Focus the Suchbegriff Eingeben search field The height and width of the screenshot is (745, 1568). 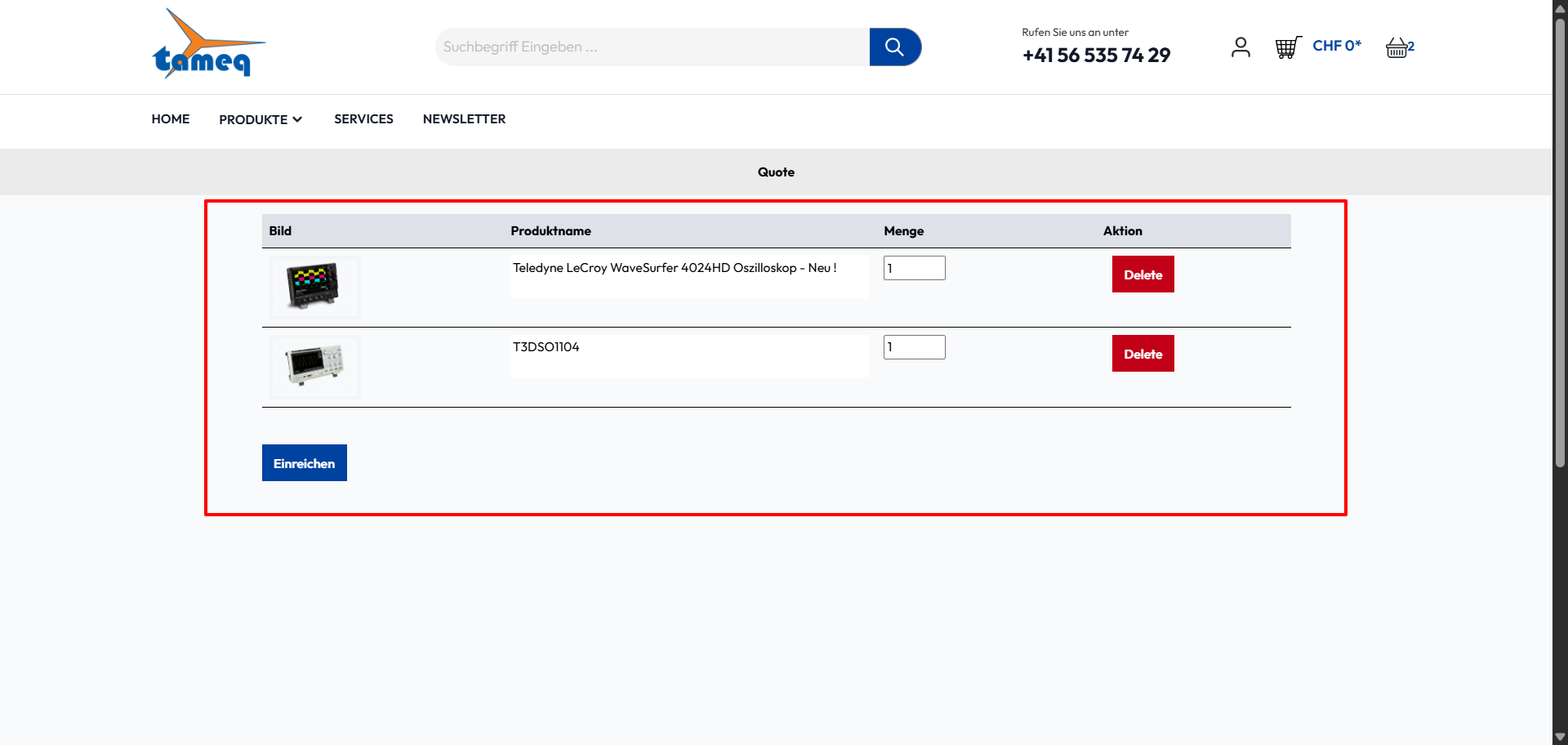(652, 47)
